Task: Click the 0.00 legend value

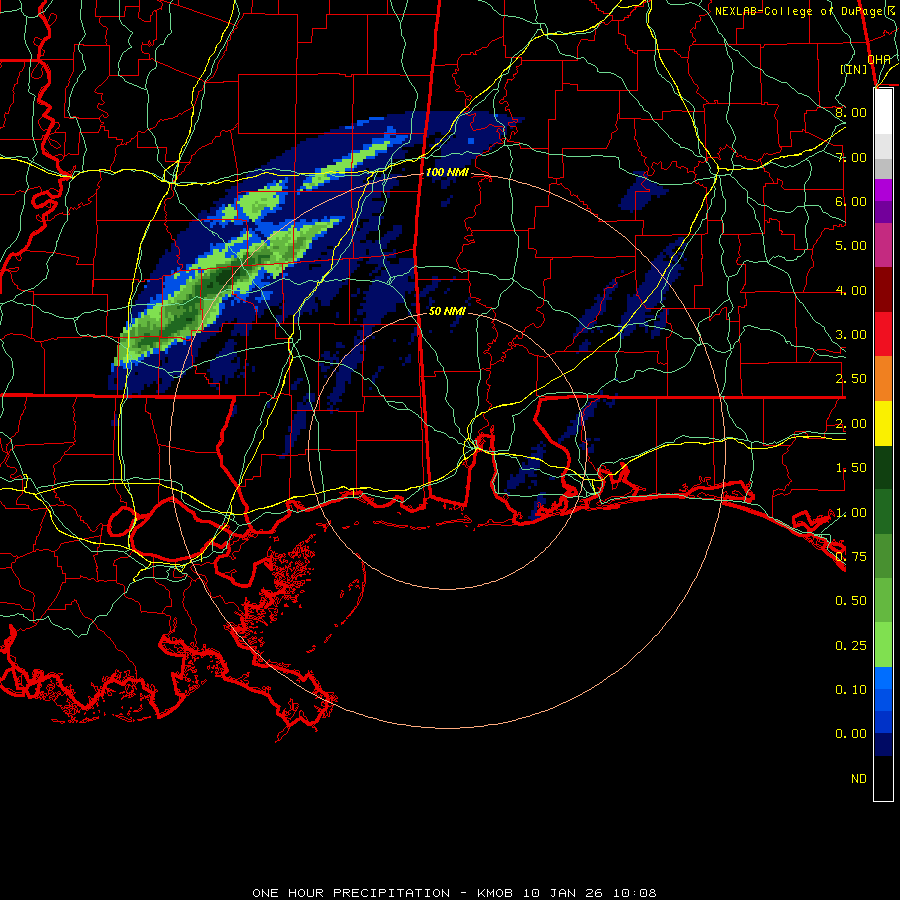Action: tap(851, 734)
